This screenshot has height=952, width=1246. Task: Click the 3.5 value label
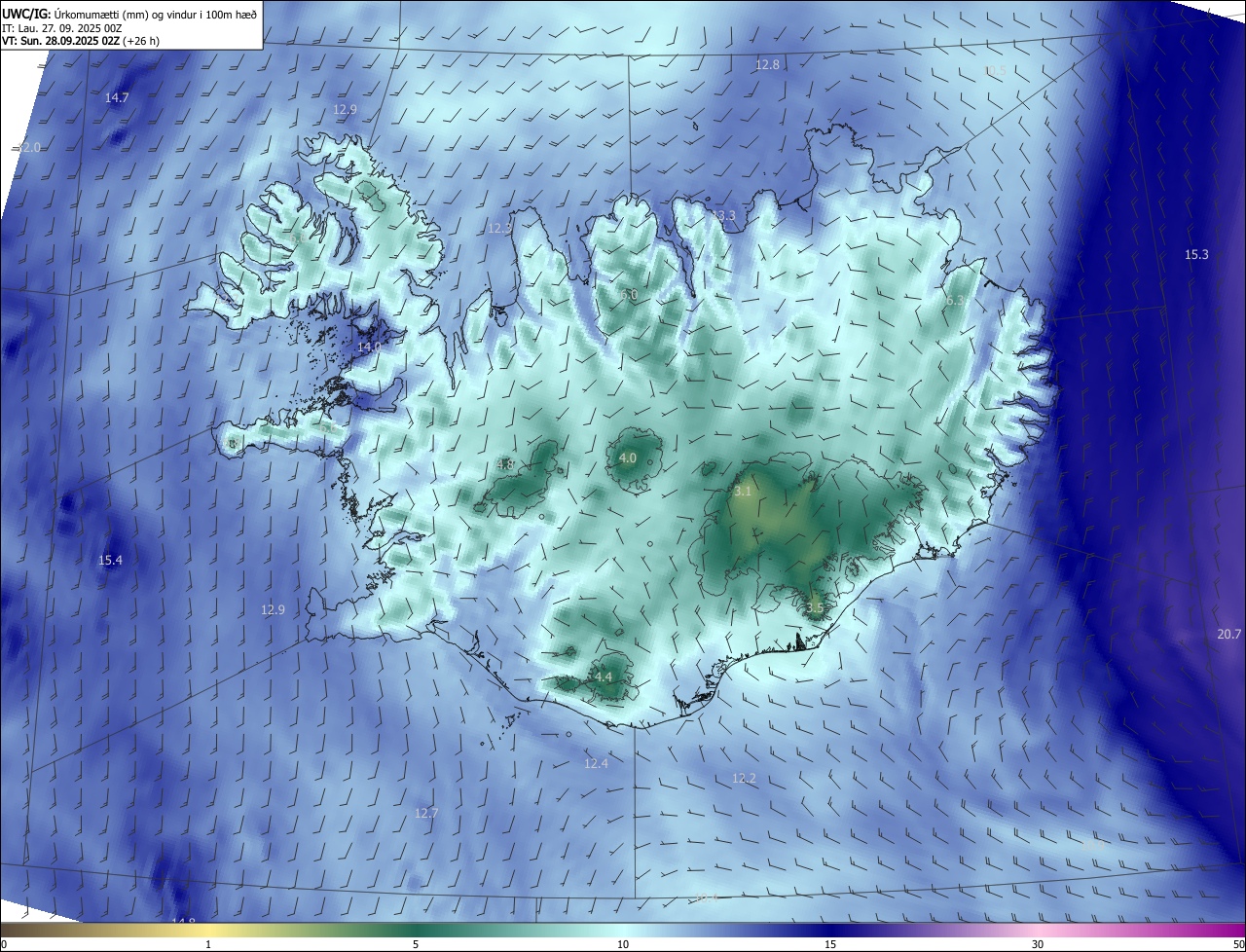(815, 607)
